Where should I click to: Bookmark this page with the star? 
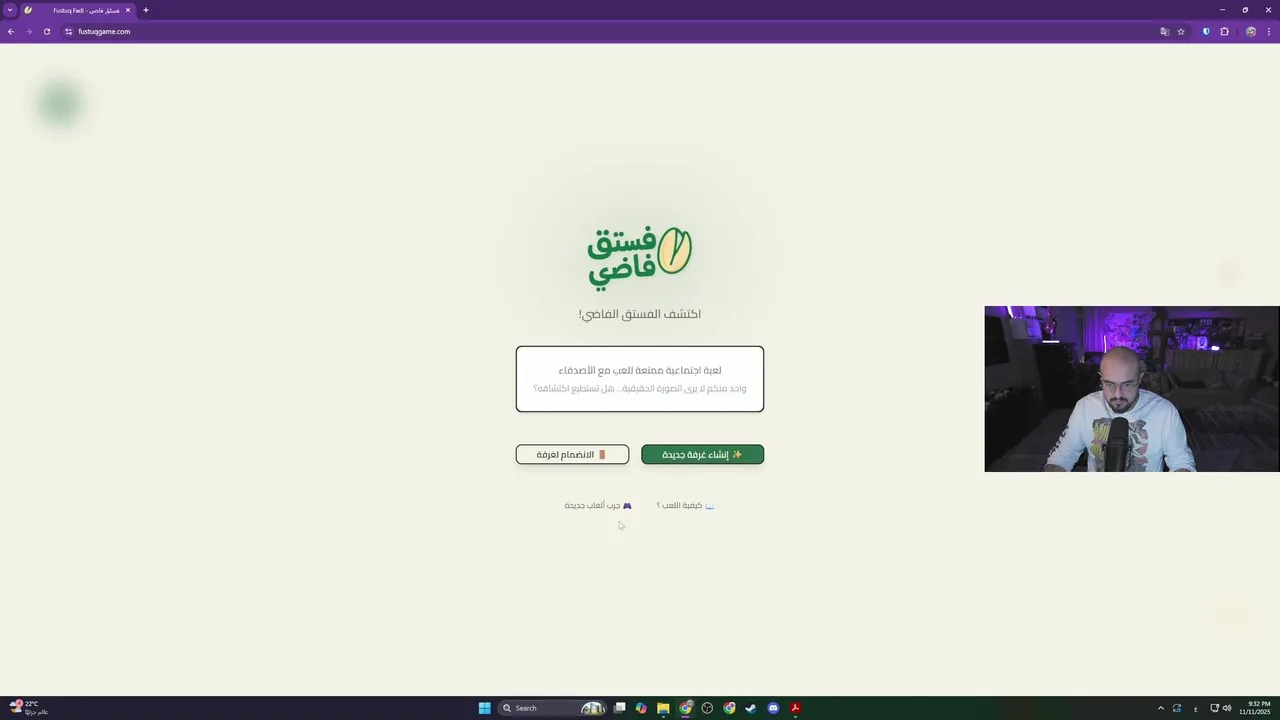[x=1181, y=32]
